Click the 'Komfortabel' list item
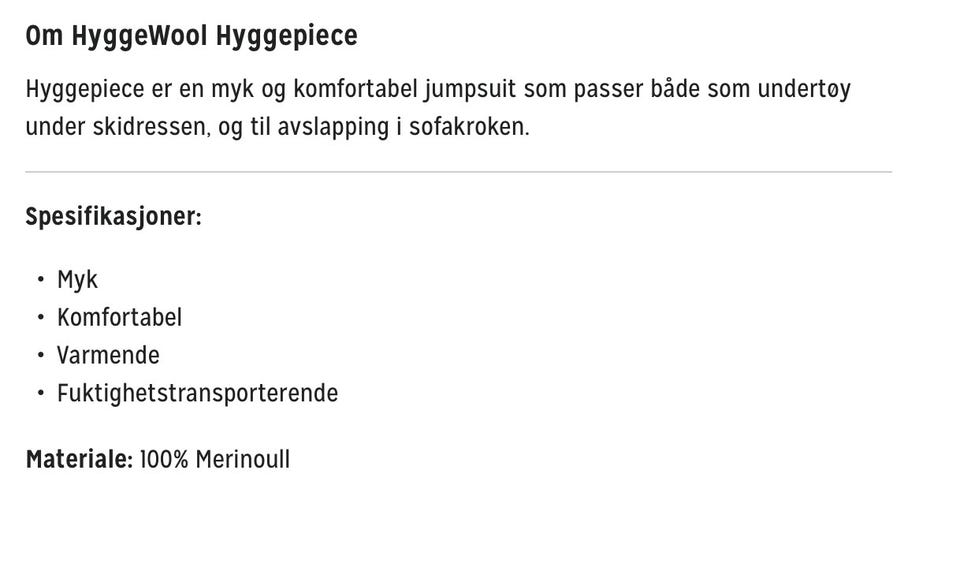The width and height of the screenshot is (960, 582). 119,317
